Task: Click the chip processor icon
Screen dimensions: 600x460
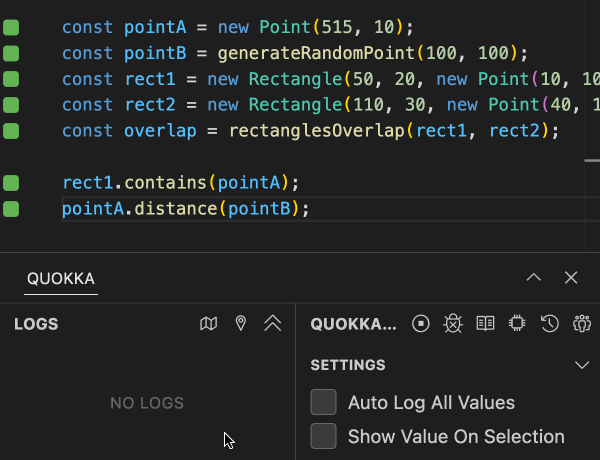Action: pos(517,324)
